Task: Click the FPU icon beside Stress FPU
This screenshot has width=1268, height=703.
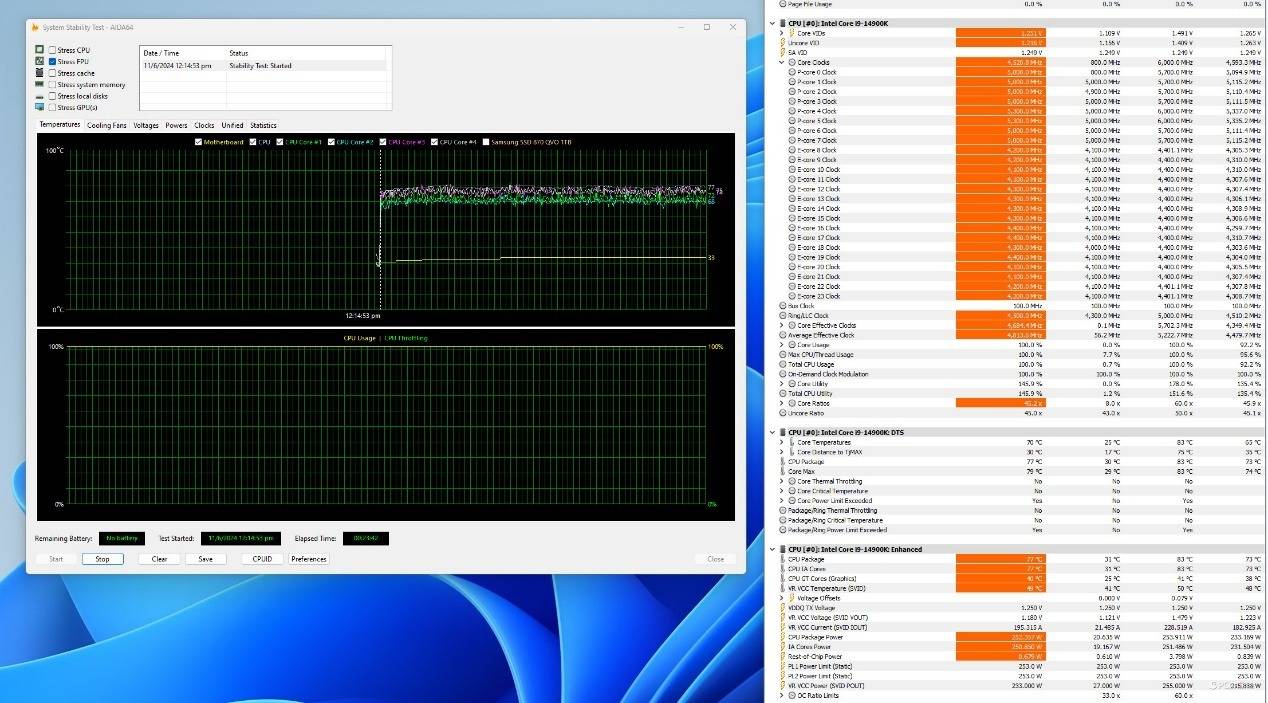Action: (x=40, y=61)
